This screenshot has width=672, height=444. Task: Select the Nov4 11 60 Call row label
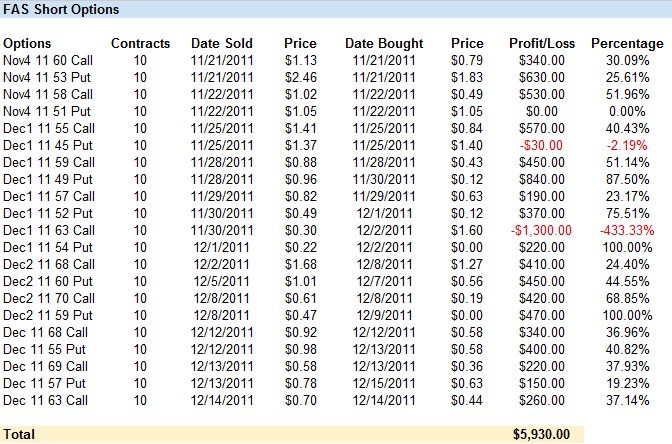46,60
